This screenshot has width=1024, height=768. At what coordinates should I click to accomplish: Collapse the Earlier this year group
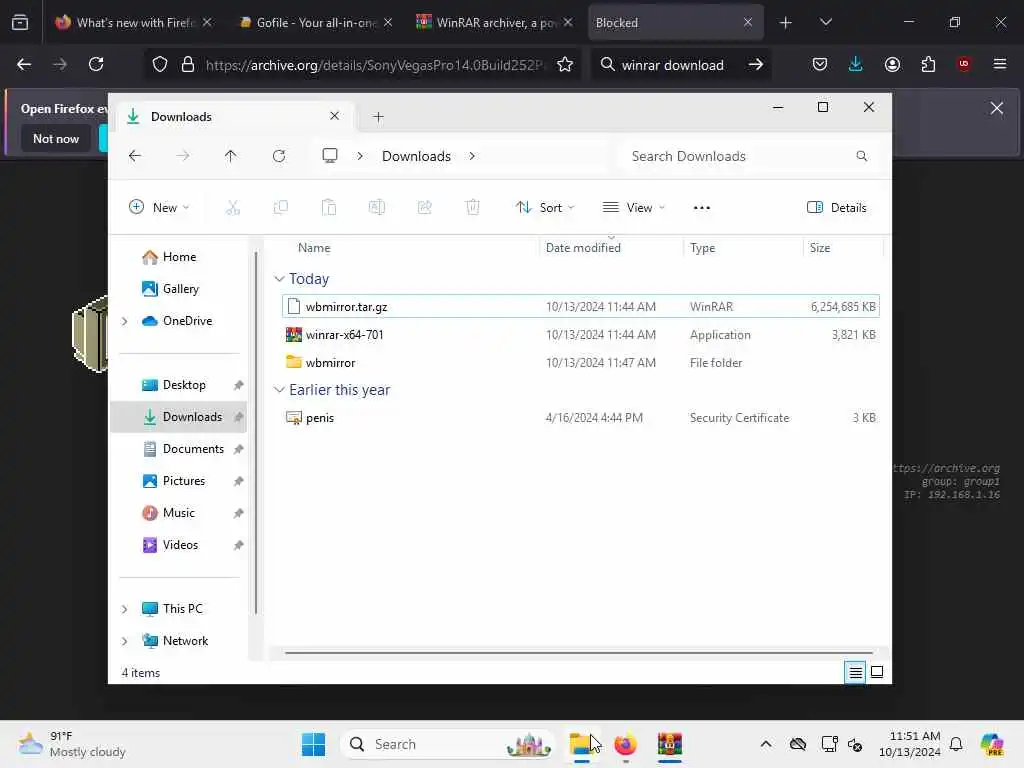point(279,390)
